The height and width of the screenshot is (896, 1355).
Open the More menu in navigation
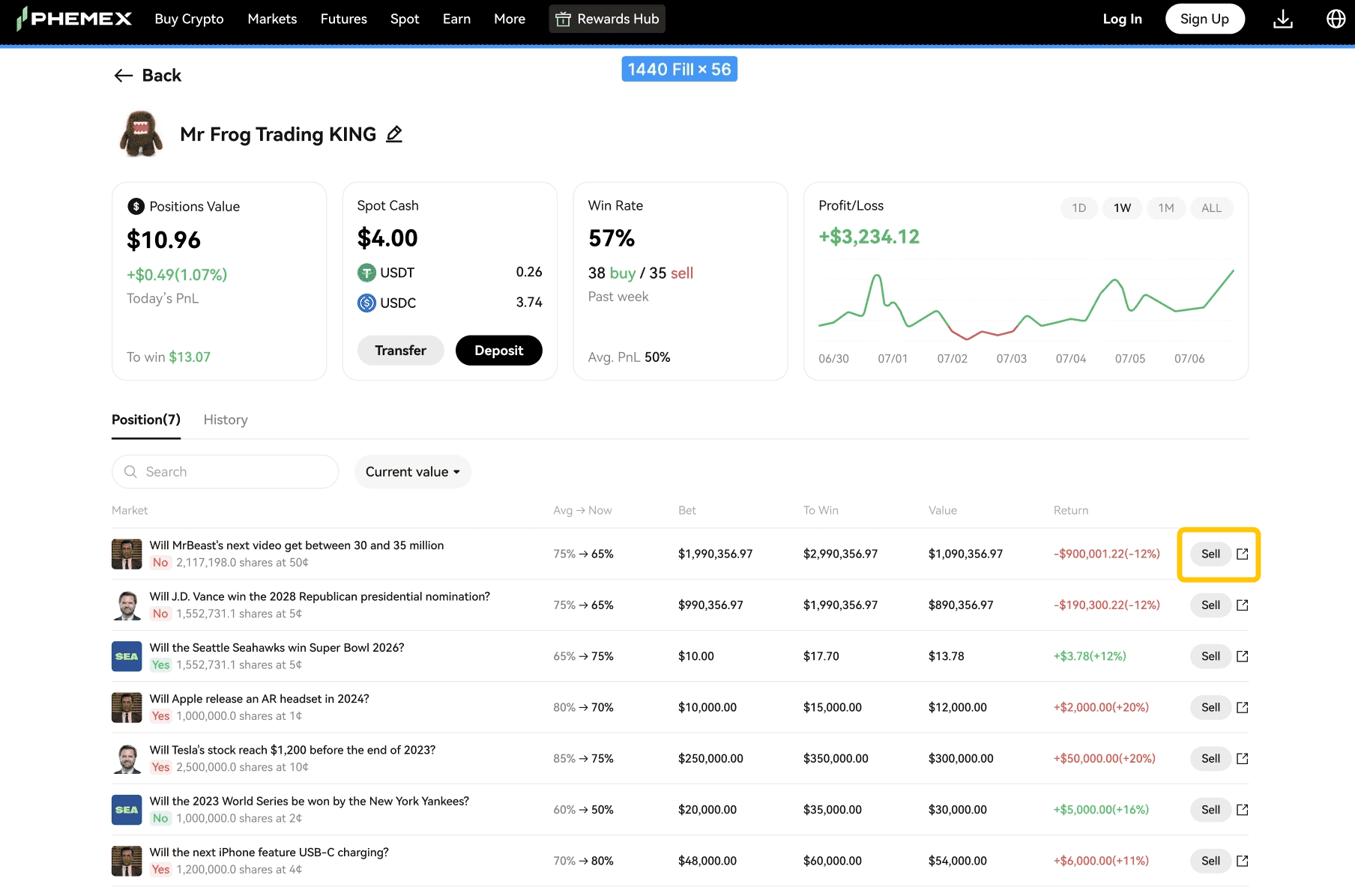[509, 19]
